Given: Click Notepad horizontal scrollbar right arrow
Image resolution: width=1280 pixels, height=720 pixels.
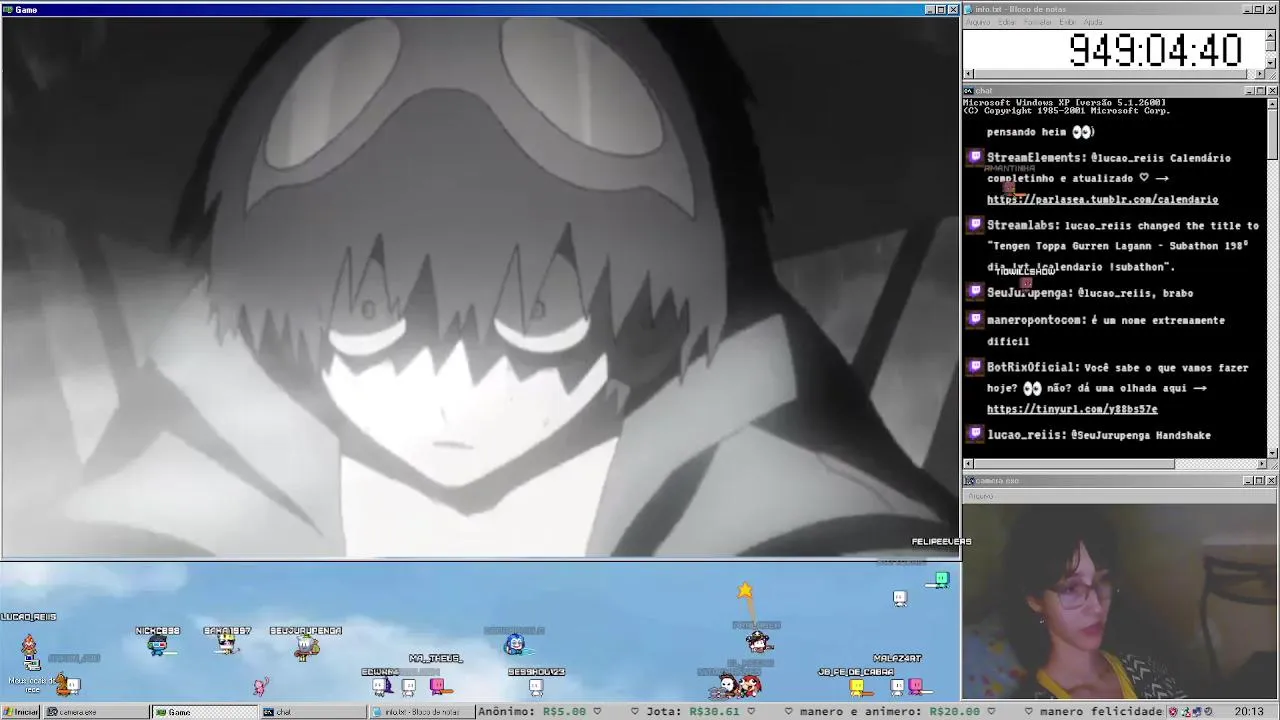Looking at the screenshot, I should [x=1260, y=74].
